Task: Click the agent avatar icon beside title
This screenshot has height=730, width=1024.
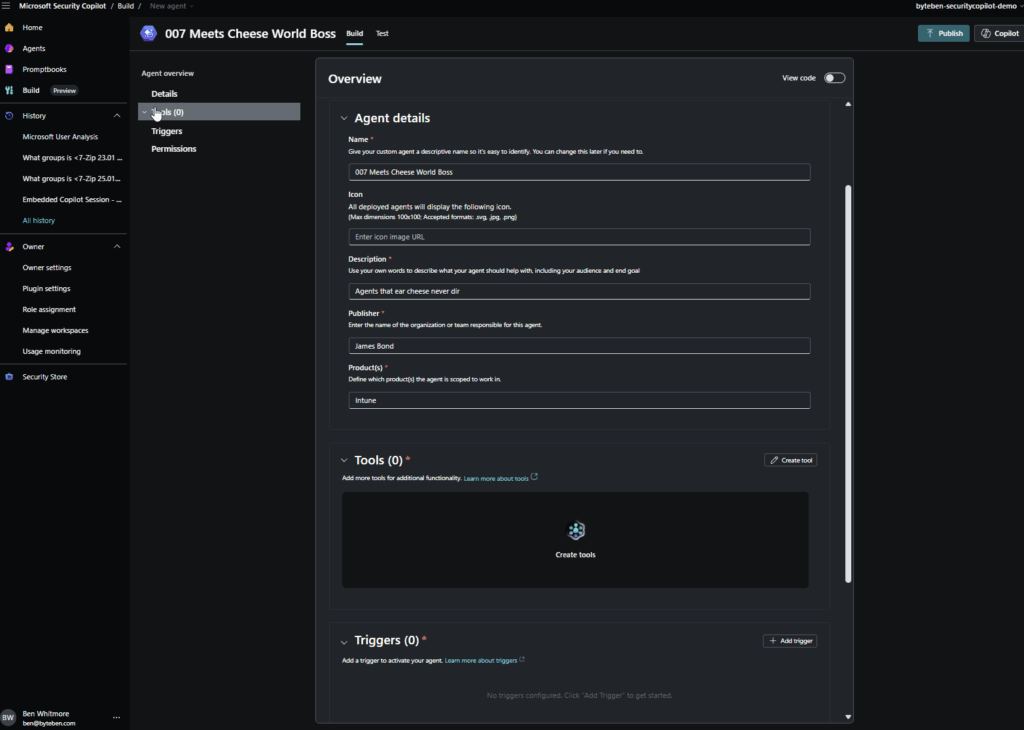Action: 149,33
